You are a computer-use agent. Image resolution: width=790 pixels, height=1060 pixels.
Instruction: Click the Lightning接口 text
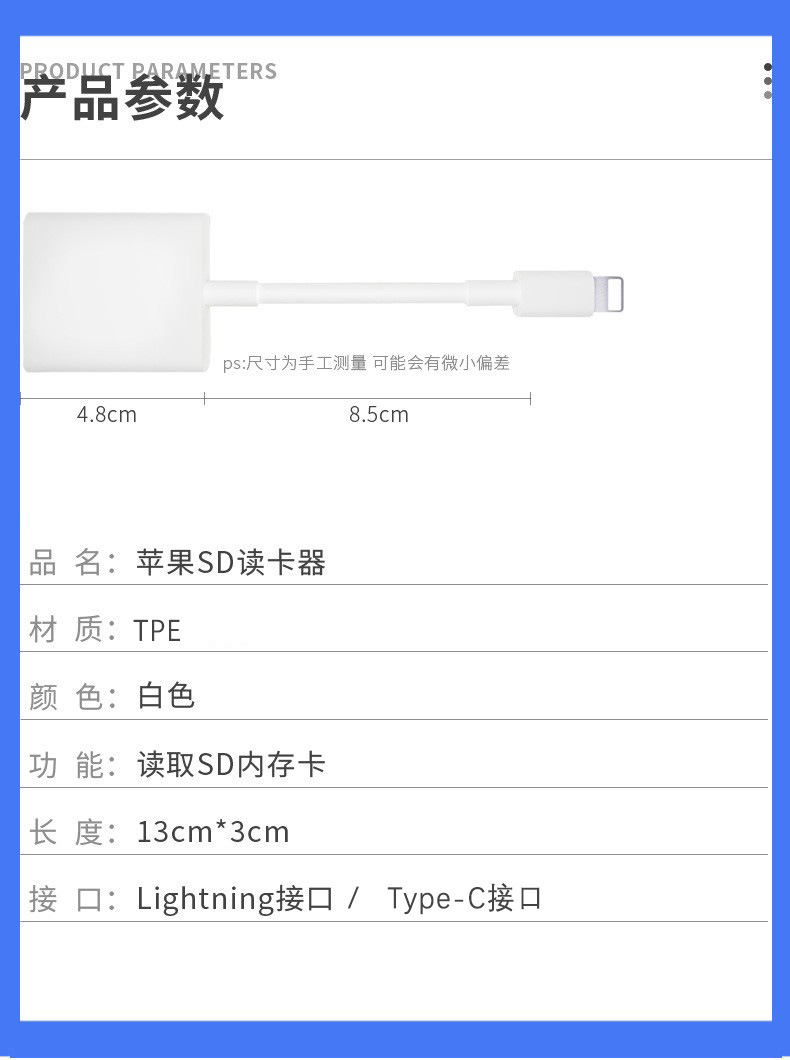[x=235, y=899]
